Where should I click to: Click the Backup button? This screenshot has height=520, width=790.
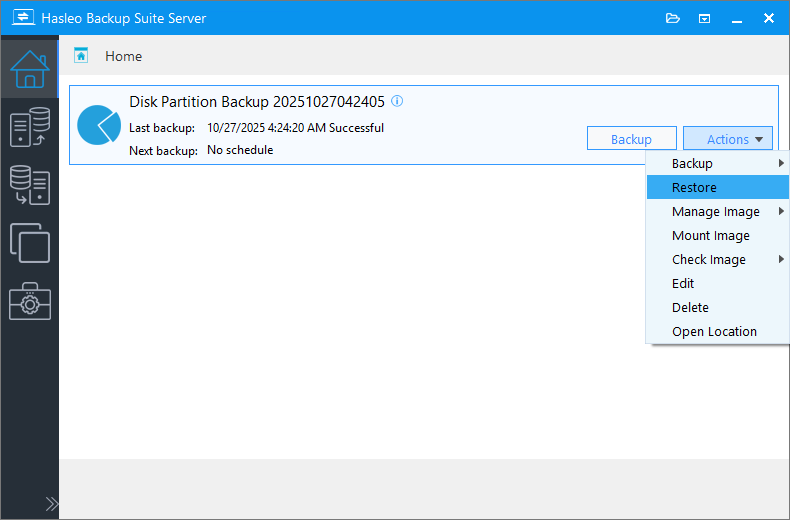[x=631, y=139]
